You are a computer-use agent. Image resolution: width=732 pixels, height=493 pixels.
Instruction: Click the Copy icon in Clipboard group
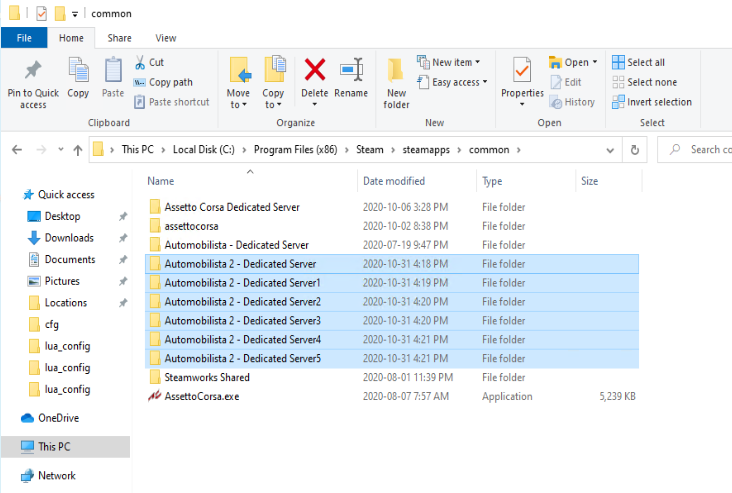(78, 72)
